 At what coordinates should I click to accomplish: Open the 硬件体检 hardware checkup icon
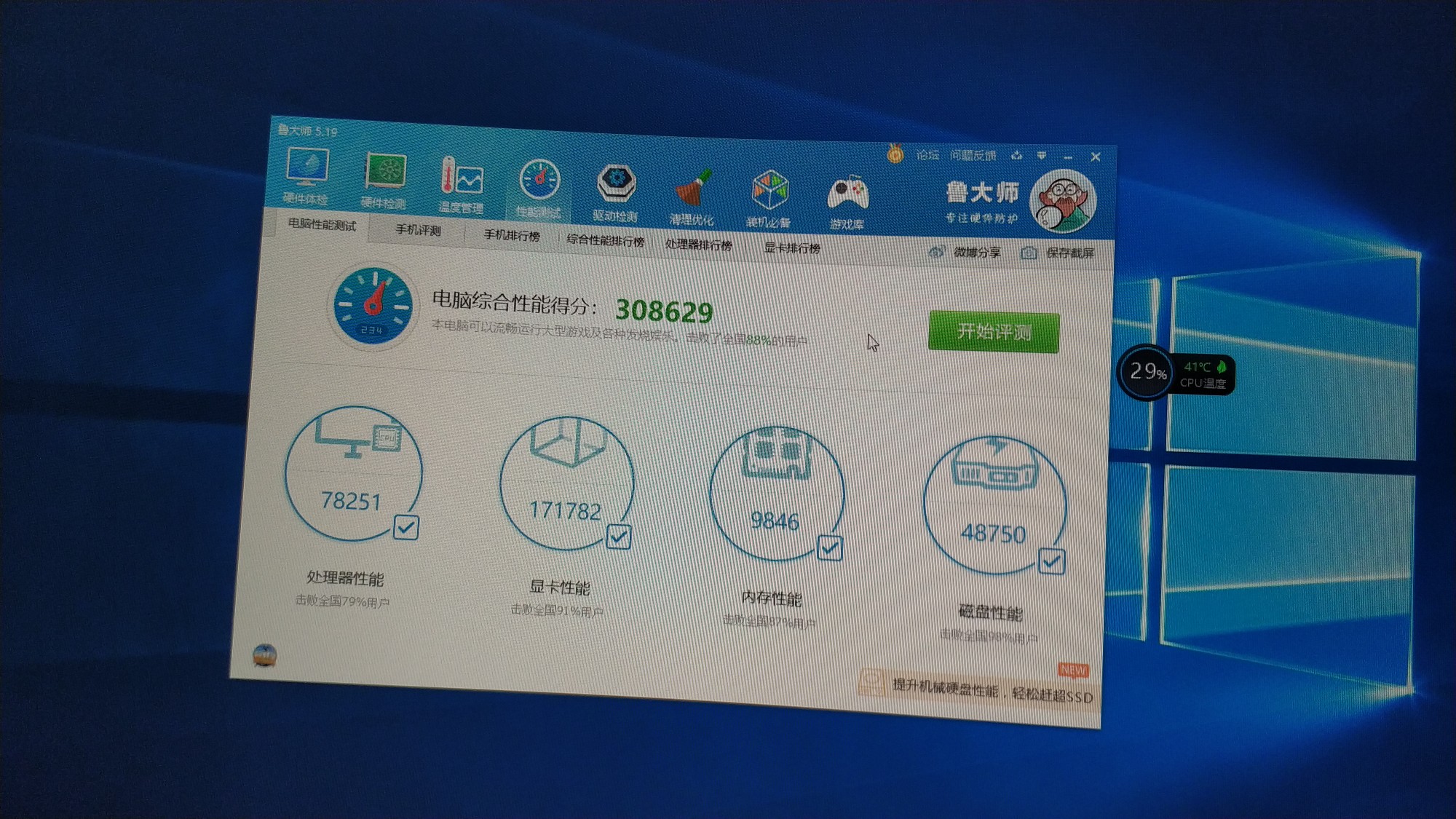(306, 175)
